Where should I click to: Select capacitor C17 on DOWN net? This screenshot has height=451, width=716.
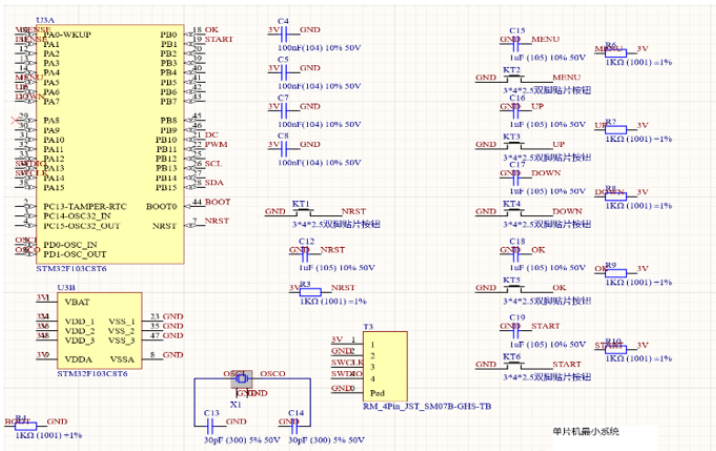(516, 178)
